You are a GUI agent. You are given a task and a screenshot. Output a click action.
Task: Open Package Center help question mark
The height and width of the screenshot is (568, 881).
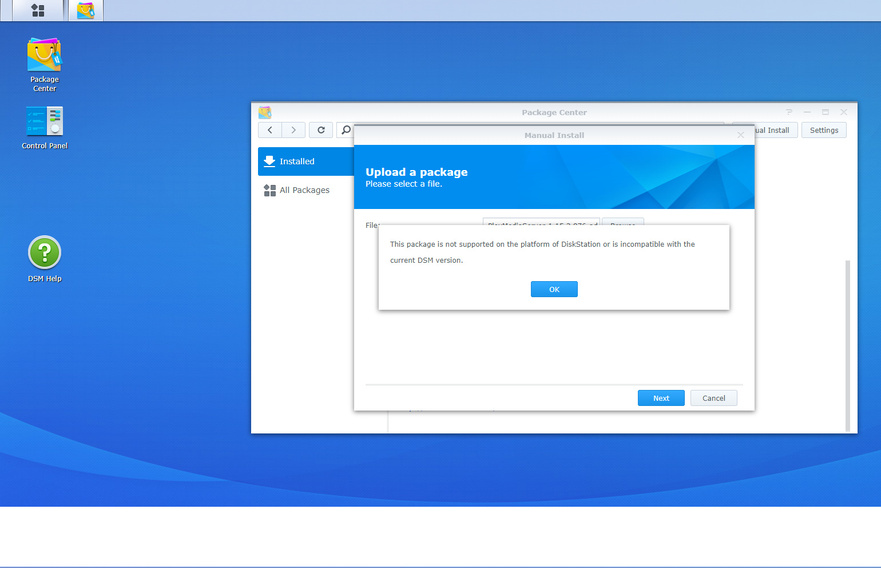click(x=789, y=112)
